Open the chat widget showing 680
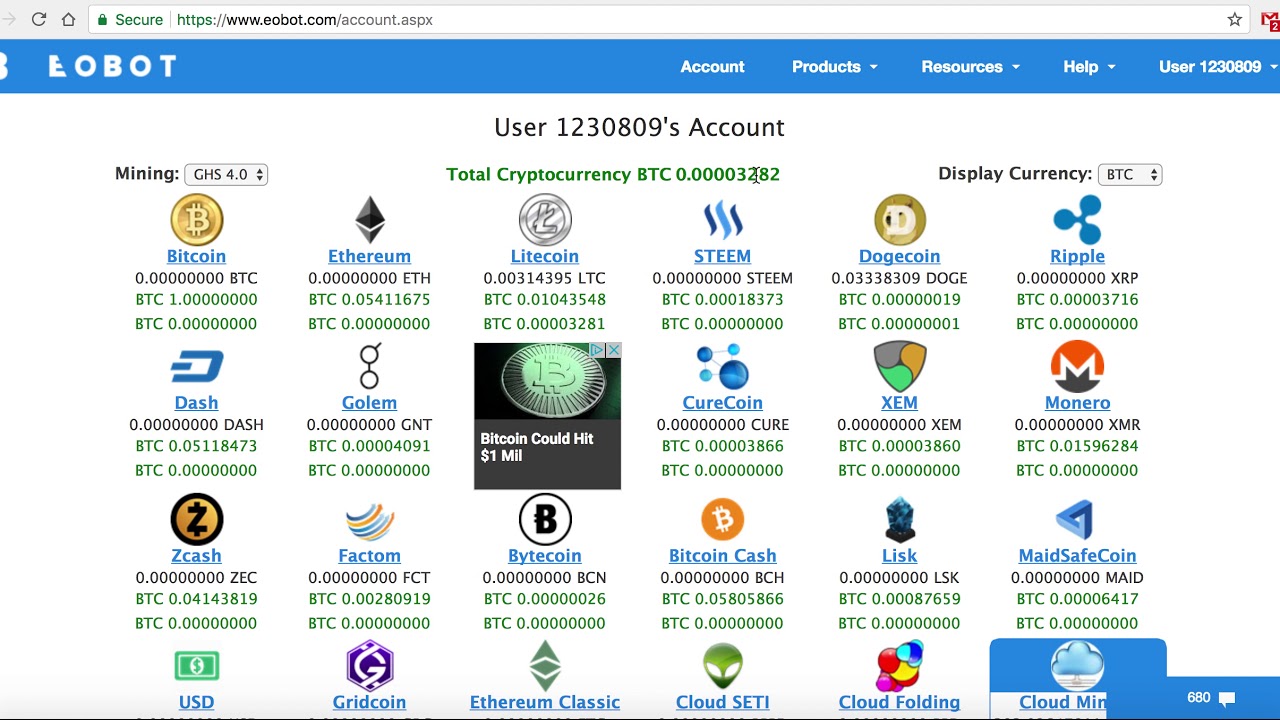 pyautogui.click(x=1211, y=697)
